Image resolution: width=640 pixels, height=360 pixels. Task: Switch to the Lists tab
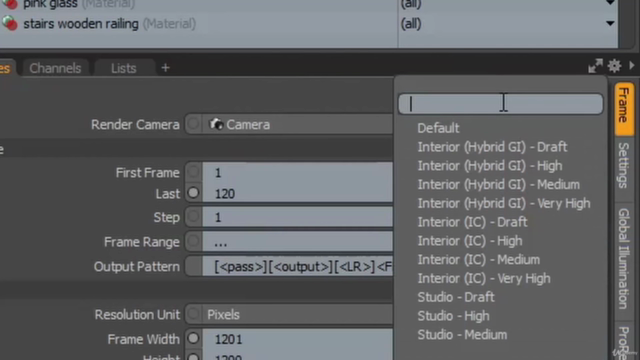[x=124, y=68]
